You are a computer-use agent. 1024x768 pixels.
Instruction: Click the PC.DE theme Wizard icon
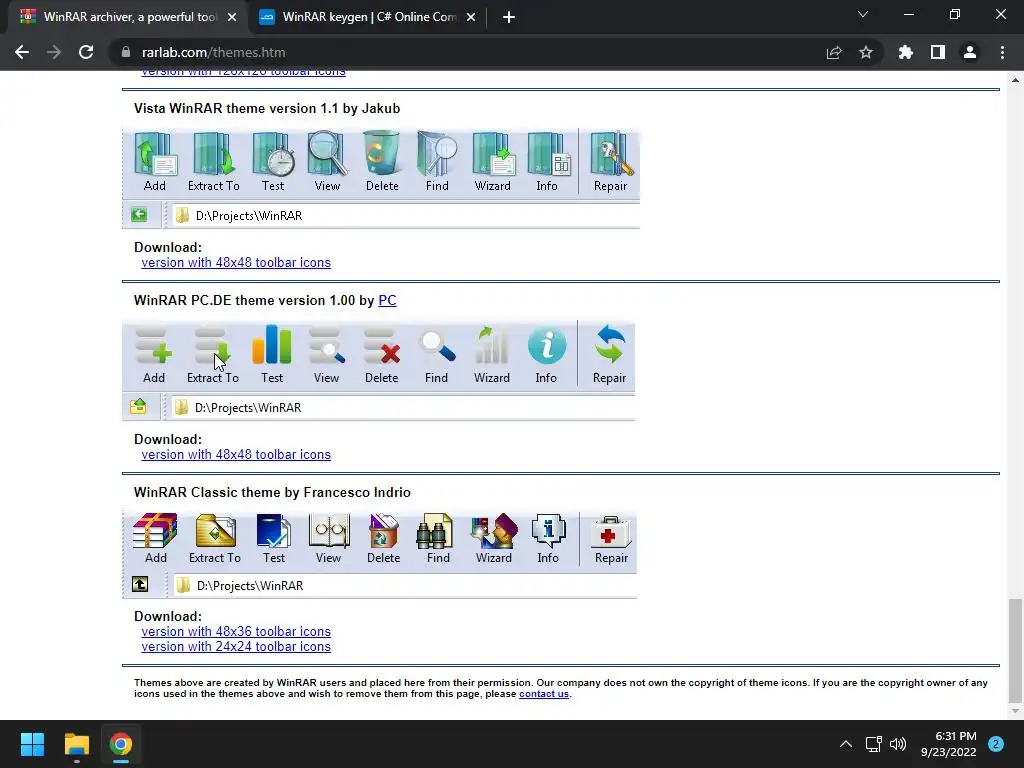(492, 345)
